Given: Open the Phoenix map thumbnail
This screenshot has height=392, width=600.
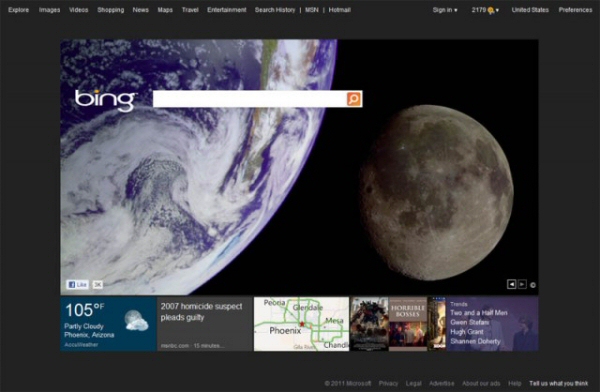Looking at the screenshot, I should pyautogui.click(x=302, y=324).
